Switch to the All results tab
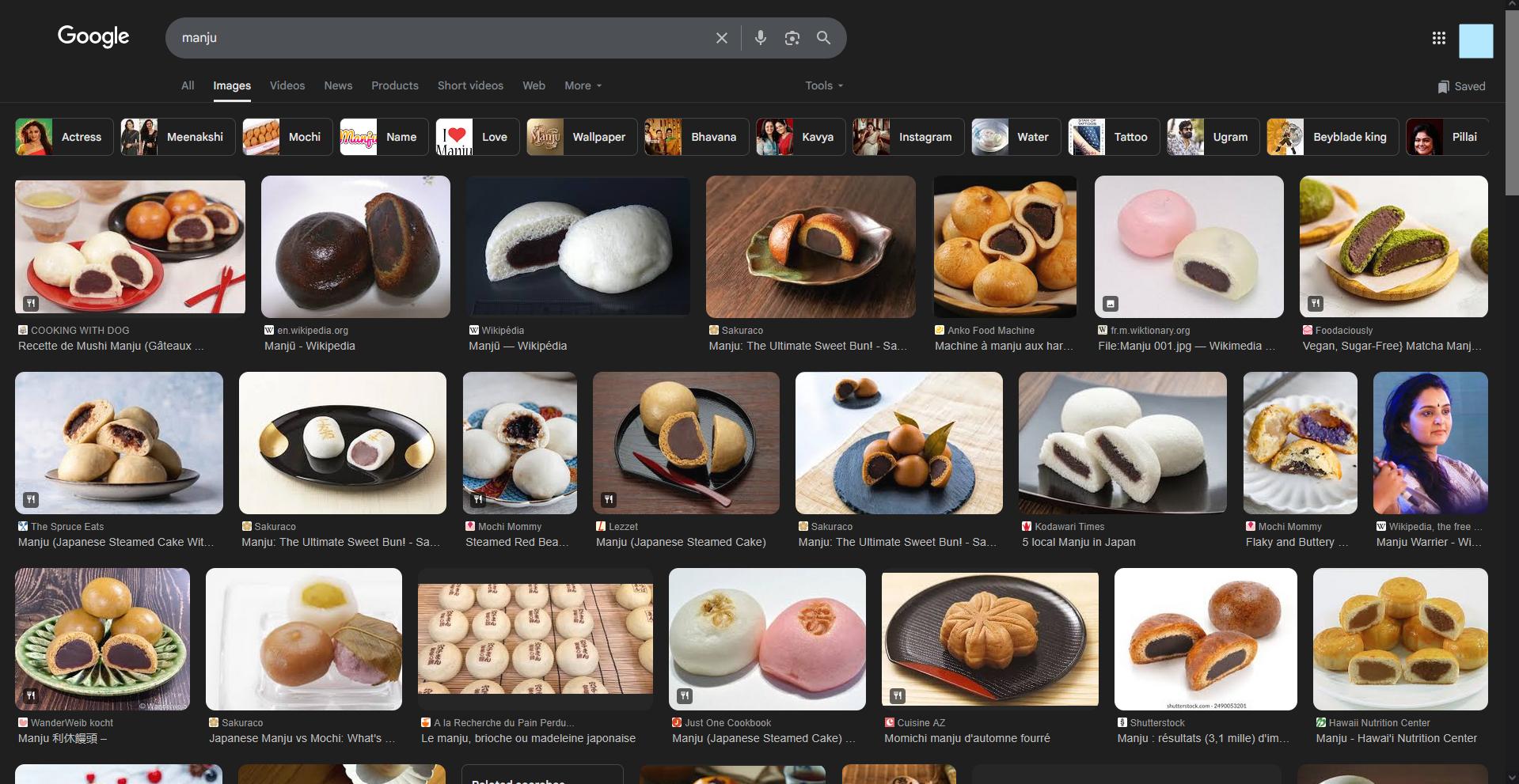Viewport: 1519px width, 784px height. 188,85
